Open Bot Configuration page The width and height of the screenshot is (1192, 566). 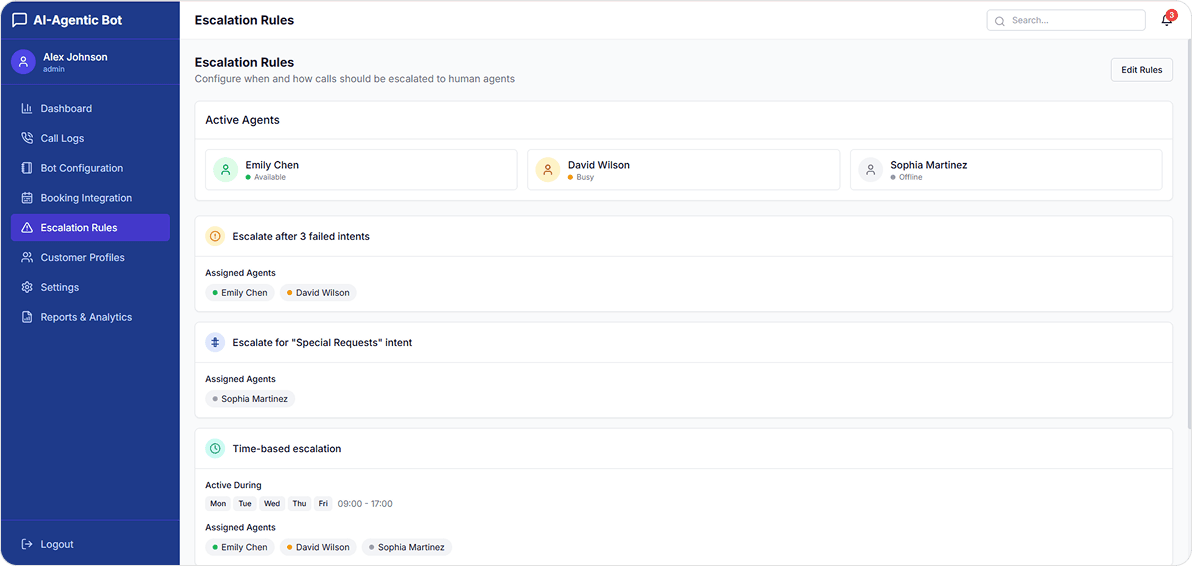click(82, 168)
